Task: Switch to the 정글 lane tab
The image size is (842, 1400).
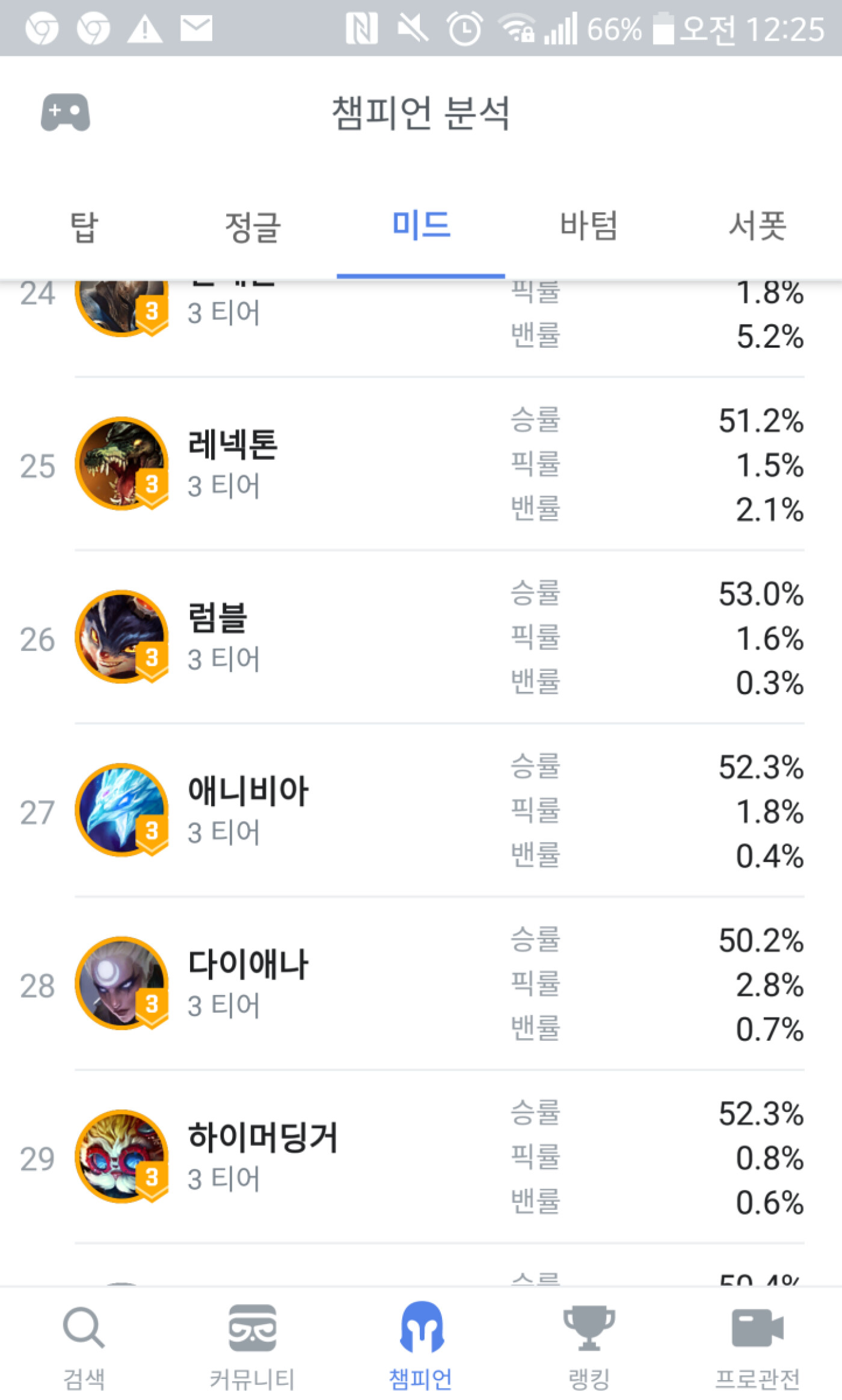Action: tap(253, 226)
